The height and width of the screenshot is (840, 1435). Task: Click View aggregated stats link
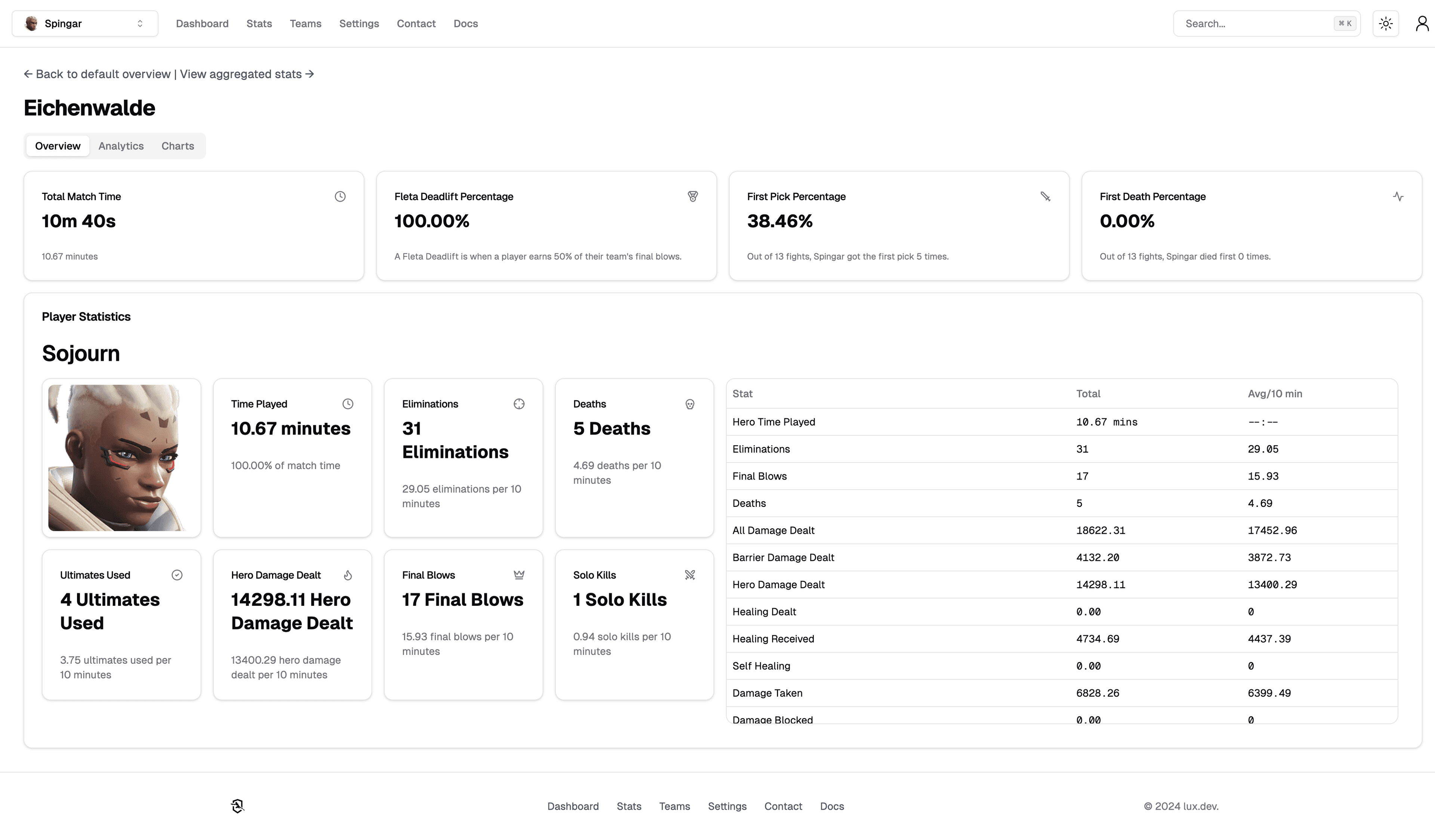tap(247, 75)
